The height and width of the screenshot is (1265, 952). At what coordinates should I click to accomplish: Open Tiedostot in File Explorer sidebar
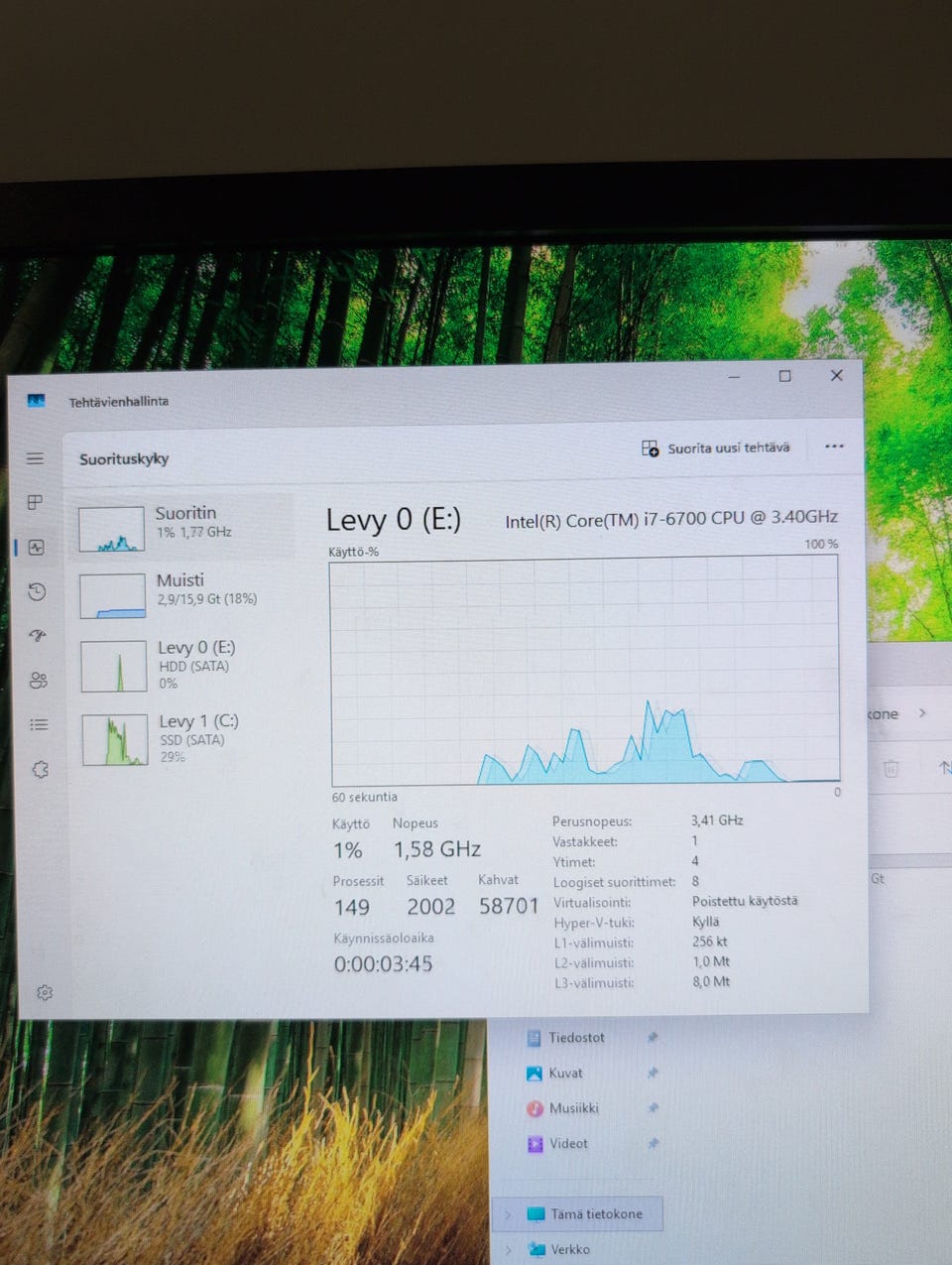tap(577, 1037)
